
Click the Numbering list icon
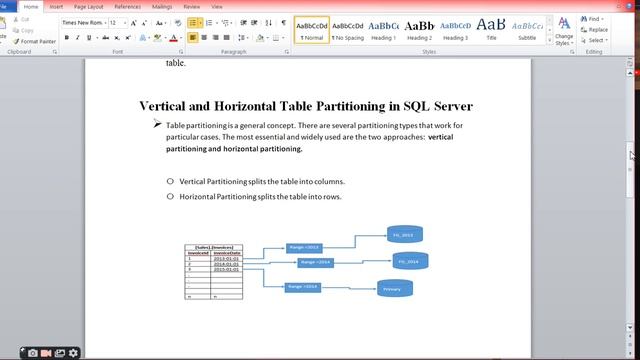(x=209, y=23)
